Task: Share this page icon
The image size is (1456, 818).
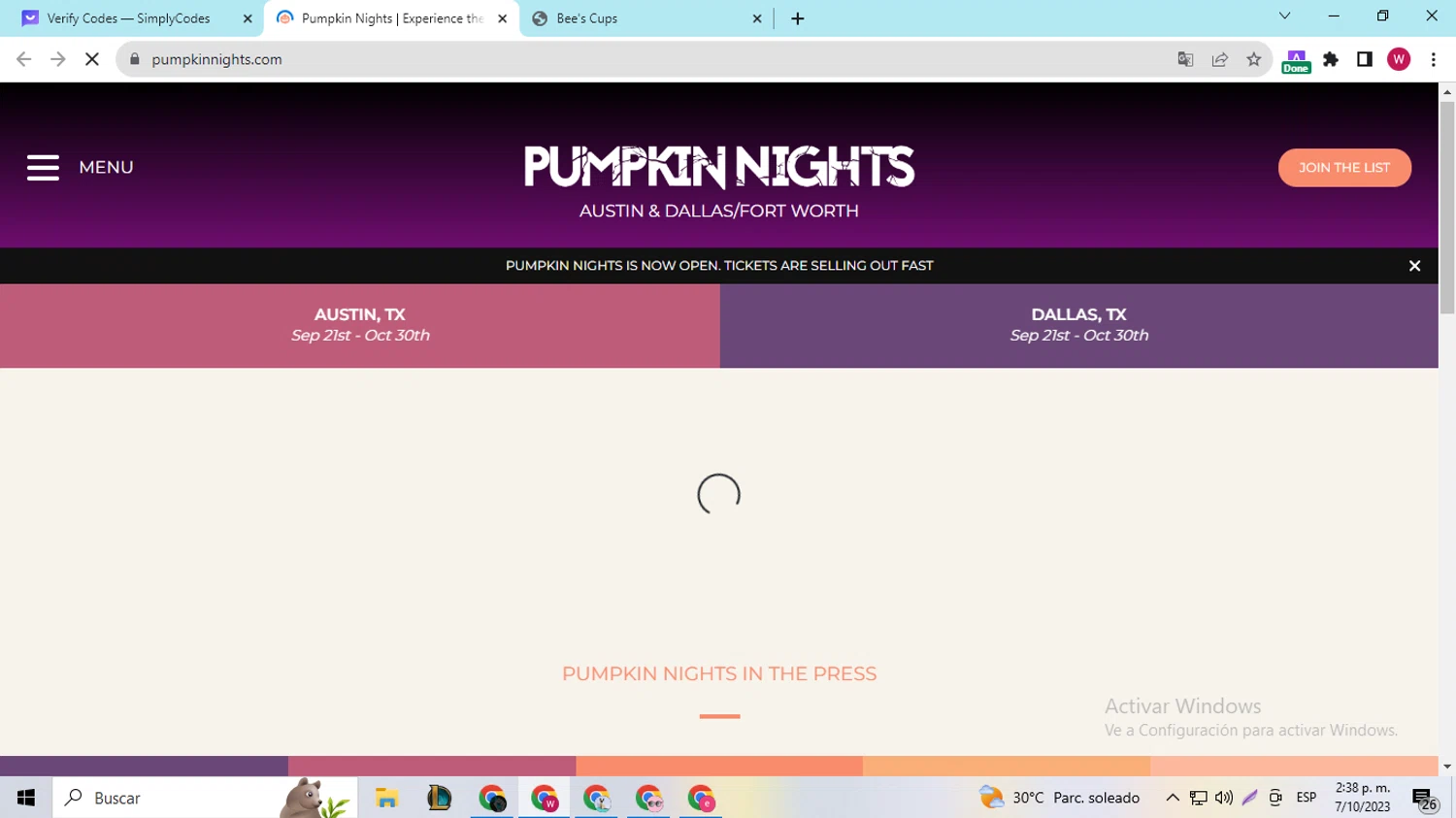Action: (1220, 59)
